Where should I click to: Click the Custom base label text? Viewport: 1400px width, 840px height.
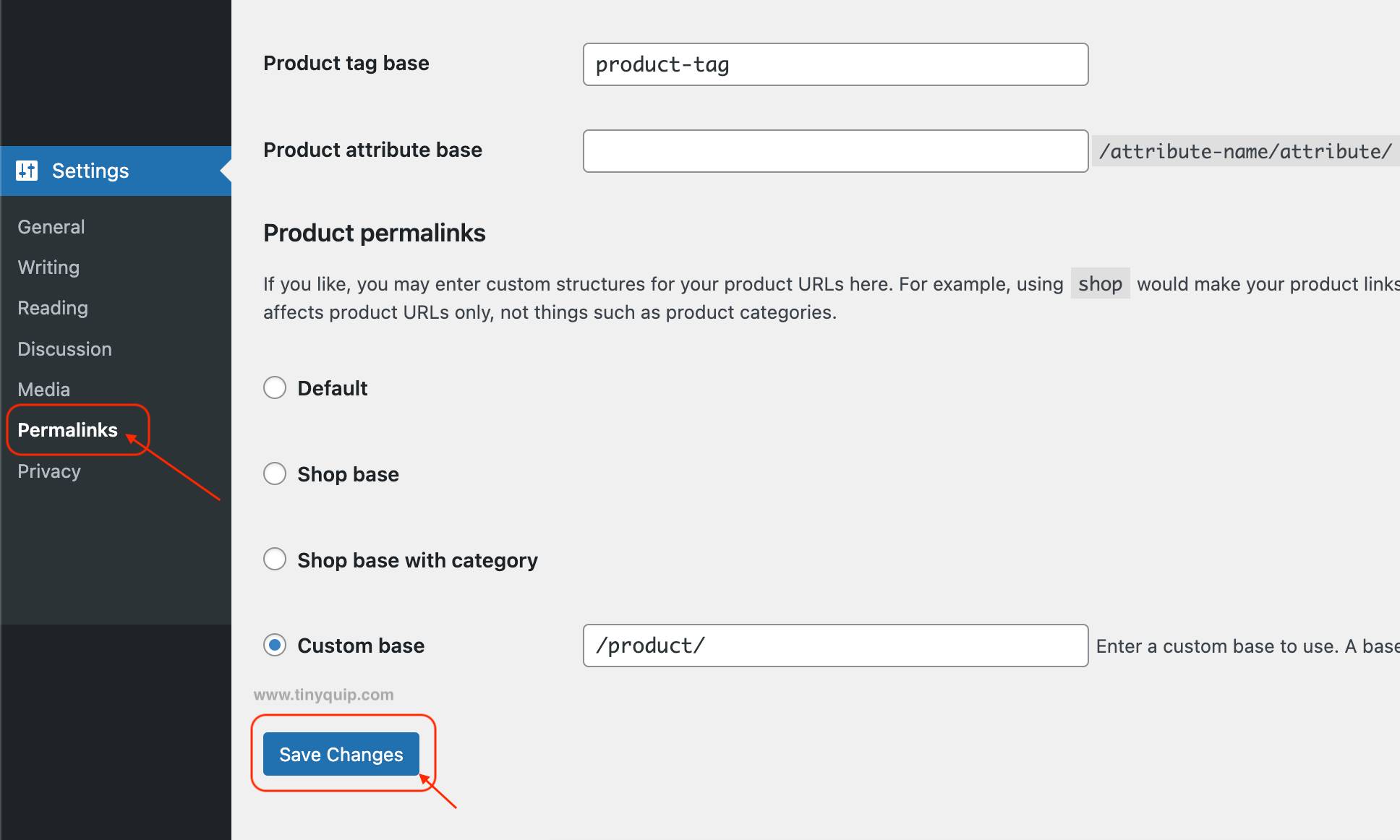(x=361, y=646)
